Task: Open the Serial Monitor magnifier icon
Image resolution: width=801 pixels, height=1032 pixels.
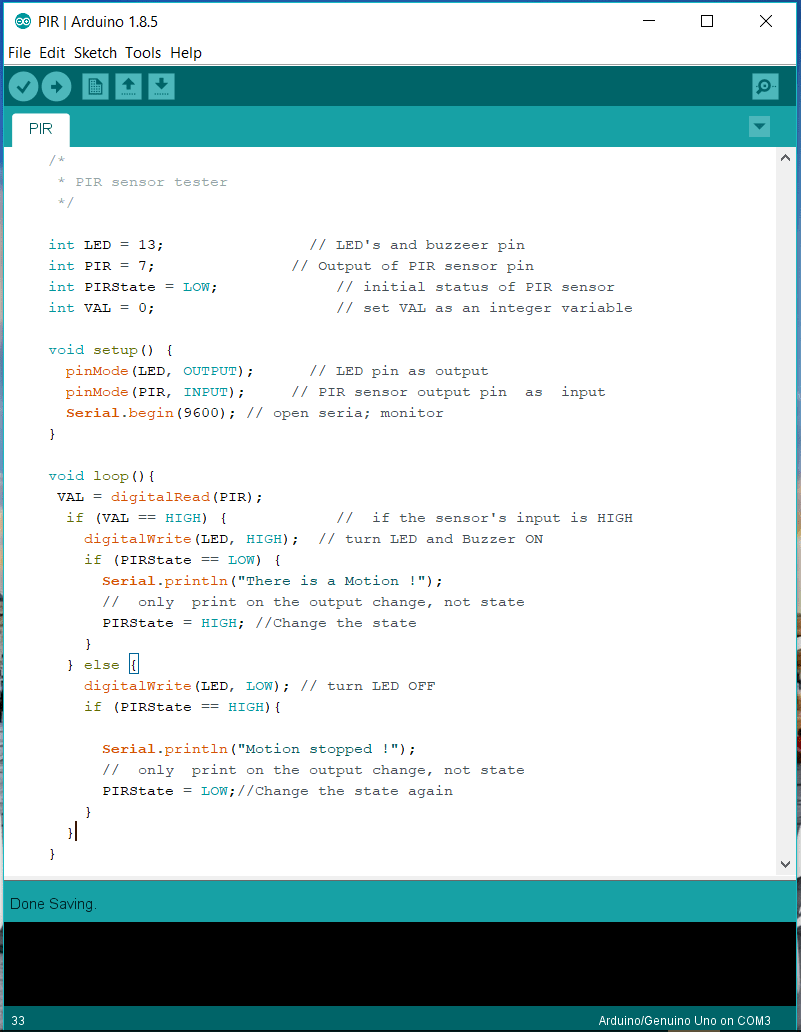Action: pos(765,87)
